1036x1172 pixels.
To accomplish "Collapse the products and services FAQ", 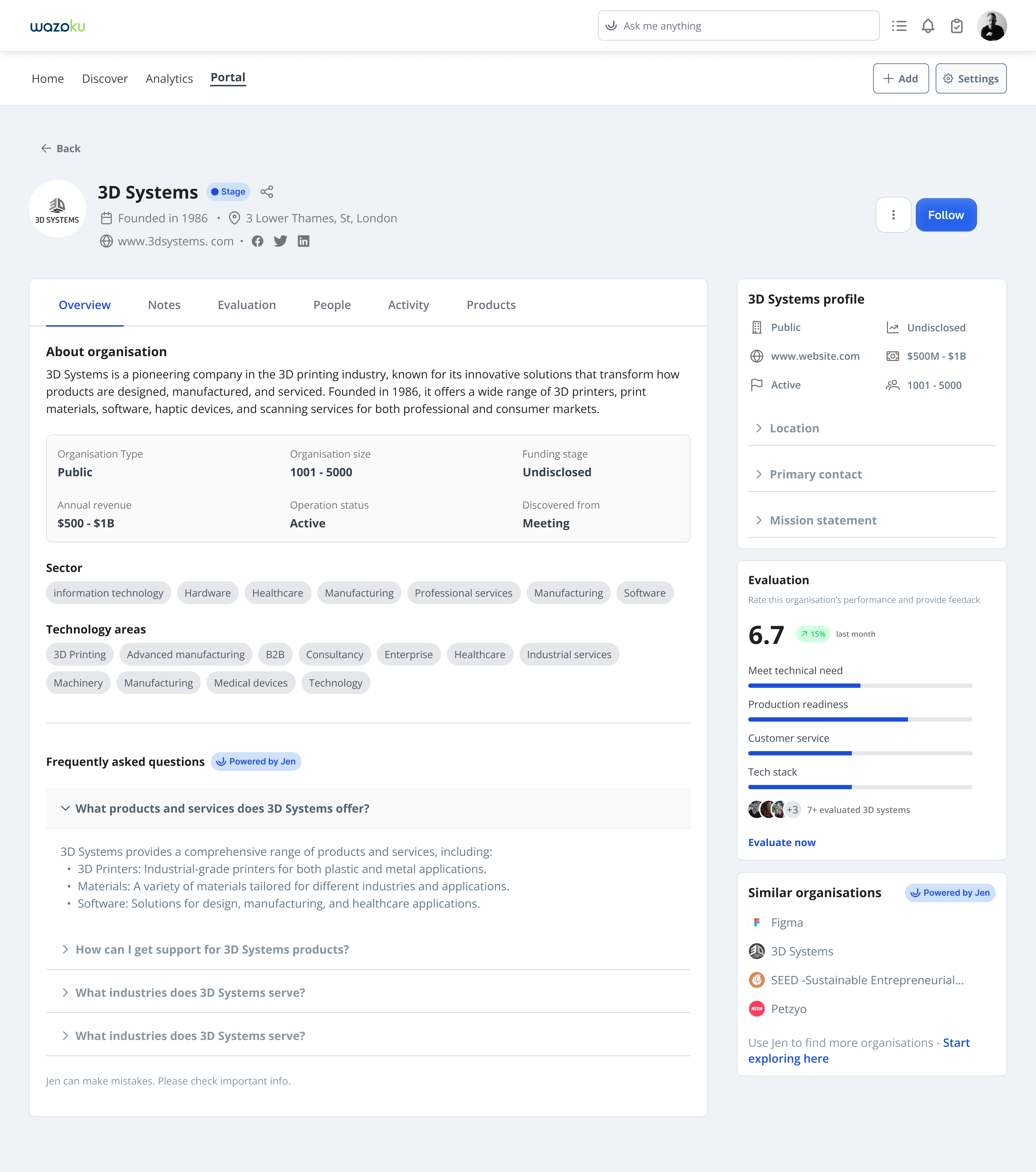I will coord(222,808).
